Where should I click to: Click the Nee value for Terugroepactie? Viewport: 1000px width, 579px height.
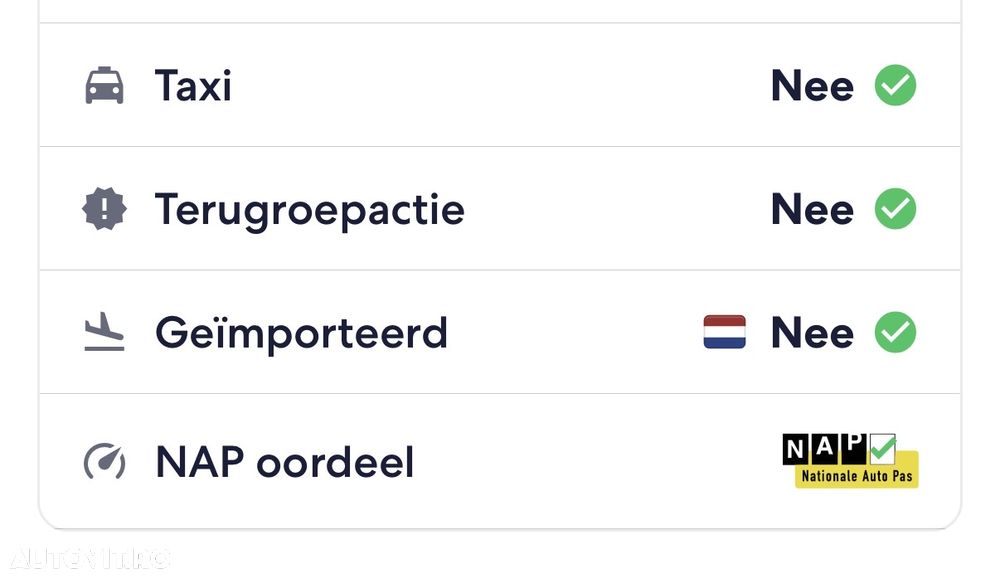[812, 210]
